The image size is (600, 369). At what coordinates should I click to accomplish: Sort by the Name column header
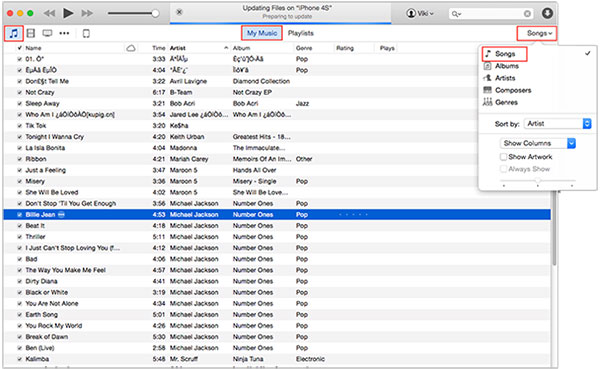click(33, 48)
